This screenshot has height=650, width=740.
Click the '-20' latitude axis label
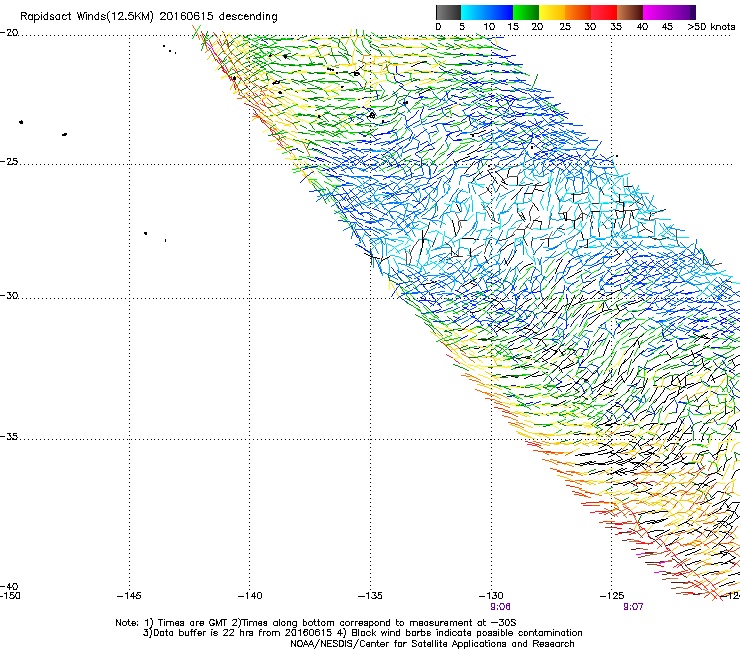(9, 33)
